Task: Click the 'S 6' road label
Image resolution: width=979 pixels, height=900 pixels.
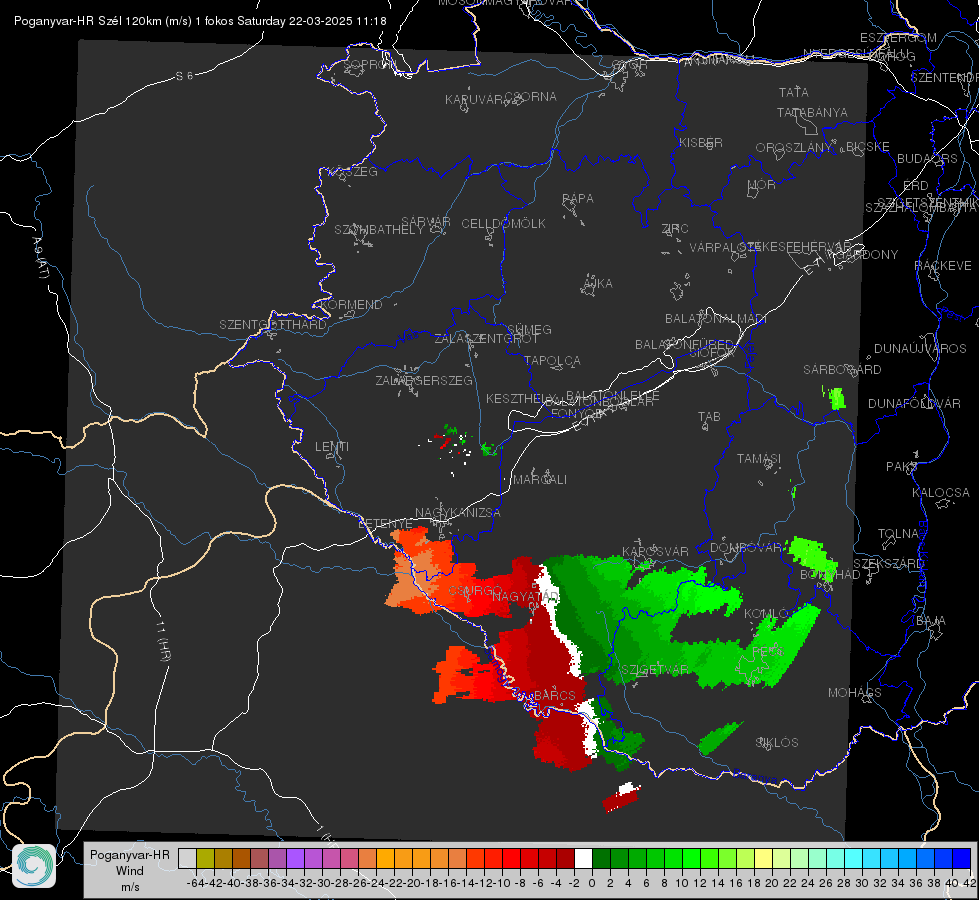Action: coord(184,76)
